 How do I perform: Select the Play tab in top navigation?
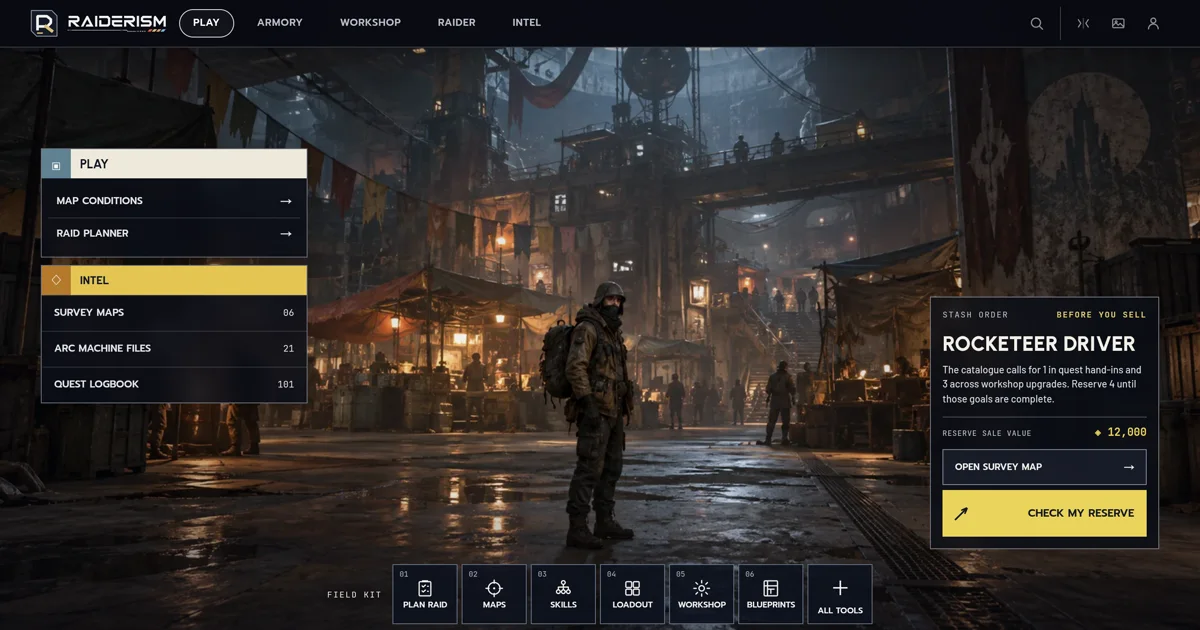(206, 23)
